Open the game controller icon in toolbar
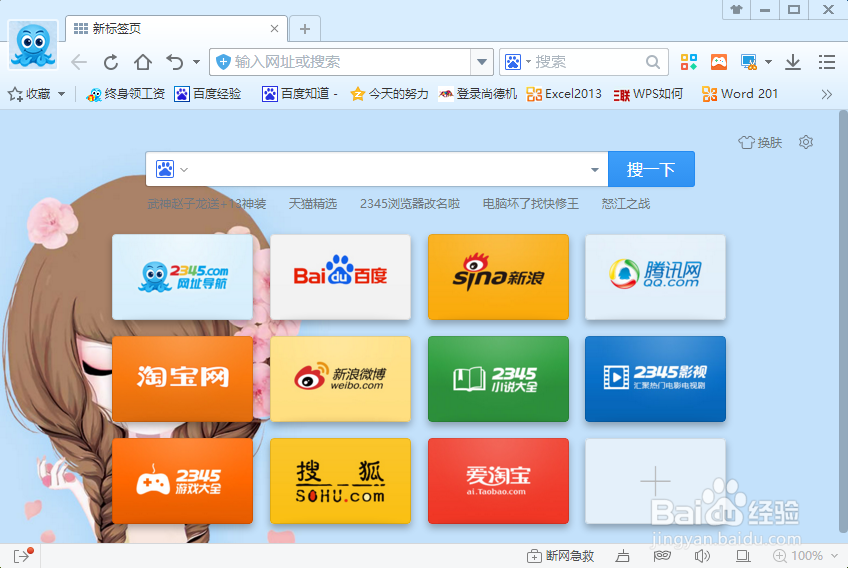 [719, 62]
